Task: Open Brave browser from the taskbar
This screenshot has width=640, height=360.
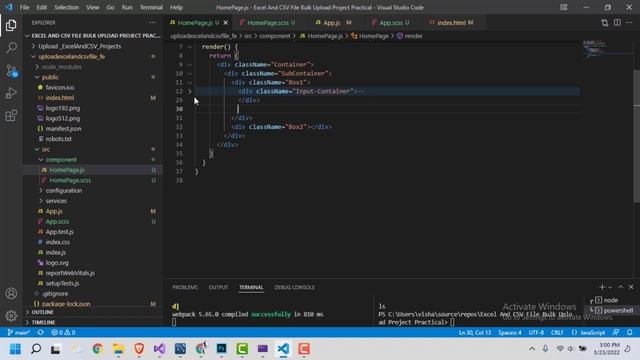Action: [x=139, y=349]
